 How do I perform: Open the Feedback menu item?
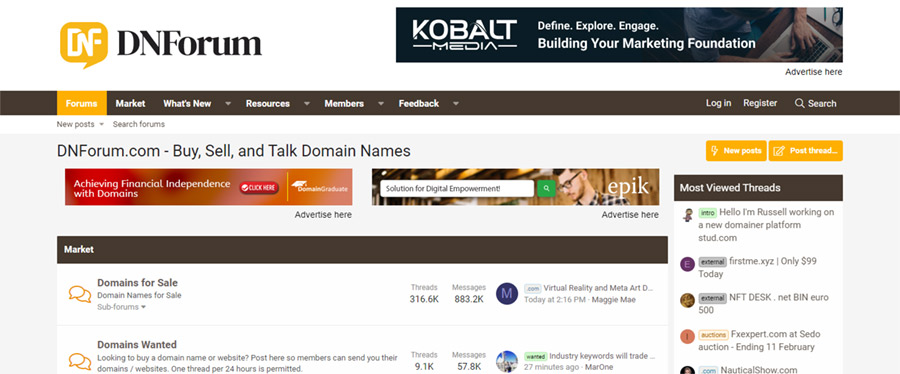click(418, 103)
